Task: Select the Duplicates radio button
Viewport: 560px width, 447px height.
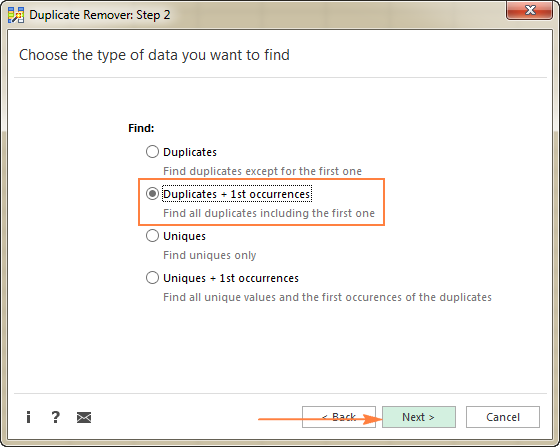Action: click(x=152, y=152)
